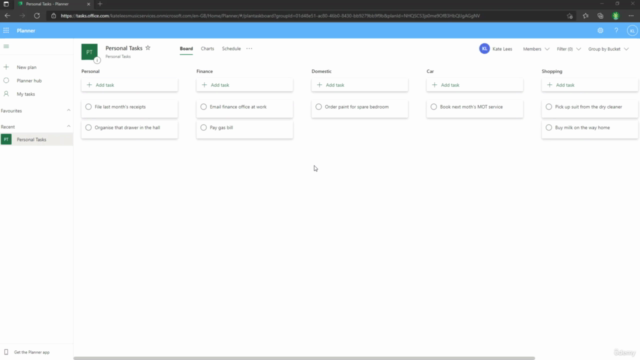The image size is (640, 360).
Task: Click the green PT plan logo
Action: click(89, 52)
